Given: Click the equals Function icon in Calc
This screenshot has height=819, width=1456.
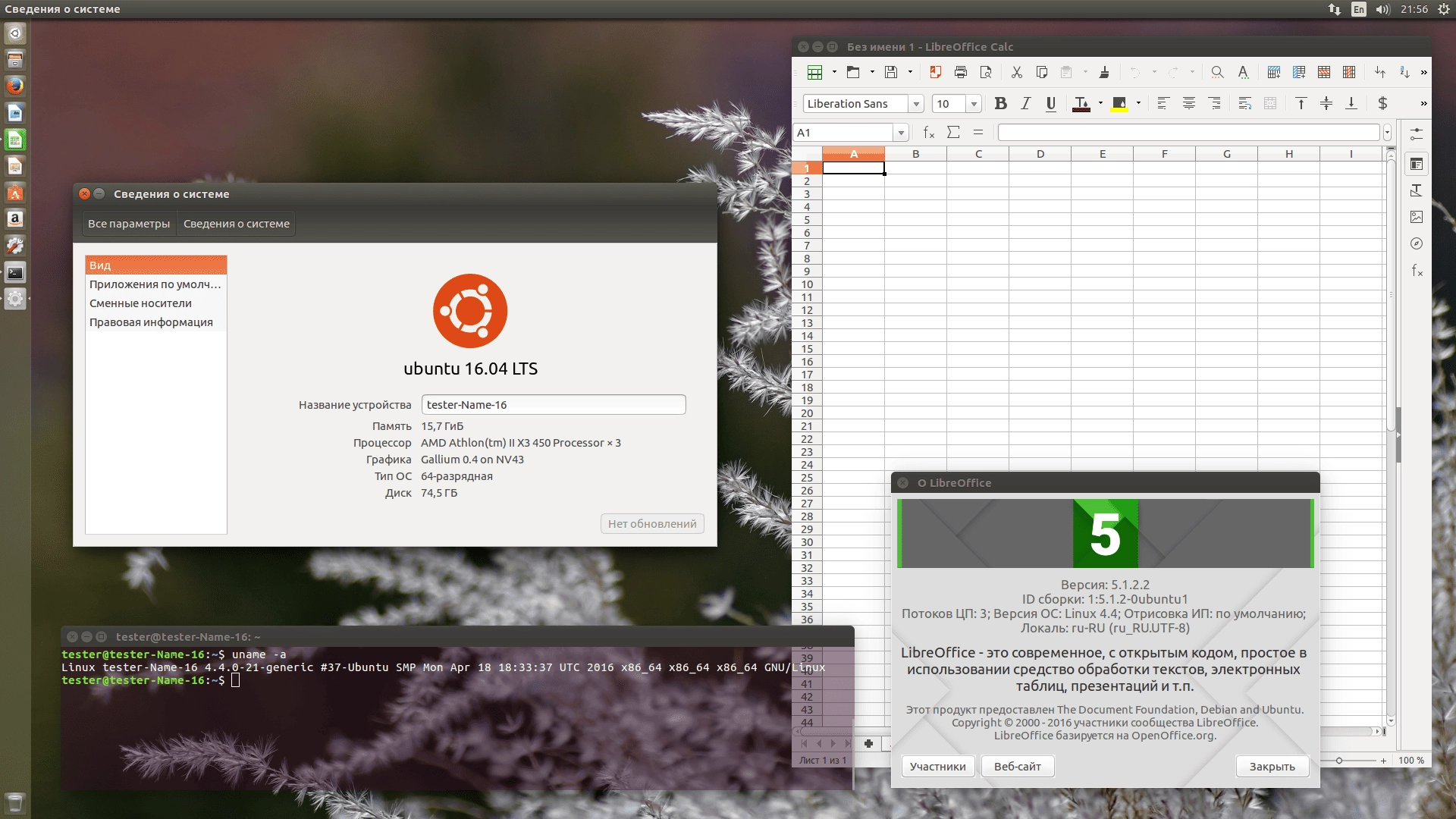Looking at the screenshot, I should point(978,133).
